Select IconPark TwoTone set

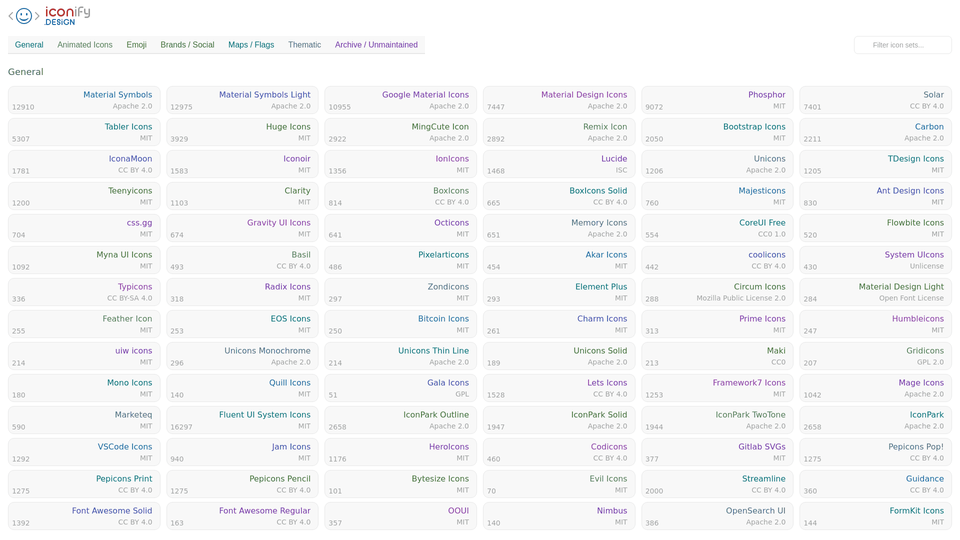(x=717, y=421)
